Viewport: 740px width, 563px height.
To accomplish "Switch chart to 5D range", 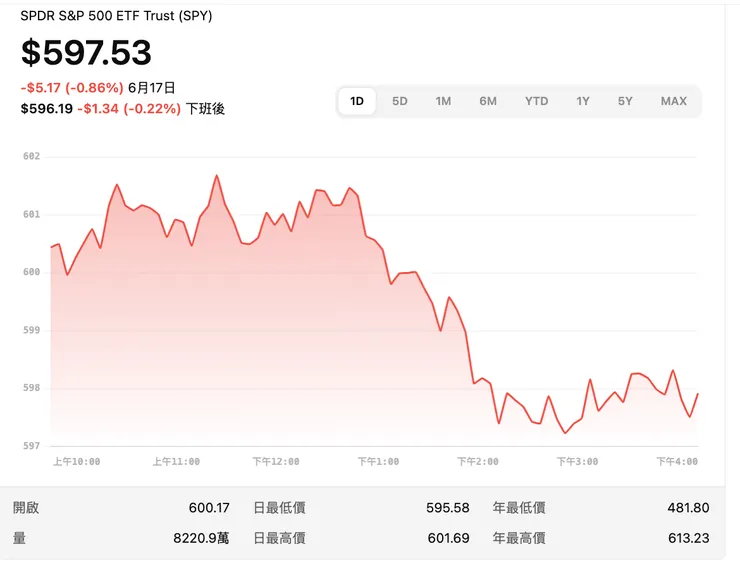I will coord(400,101).
